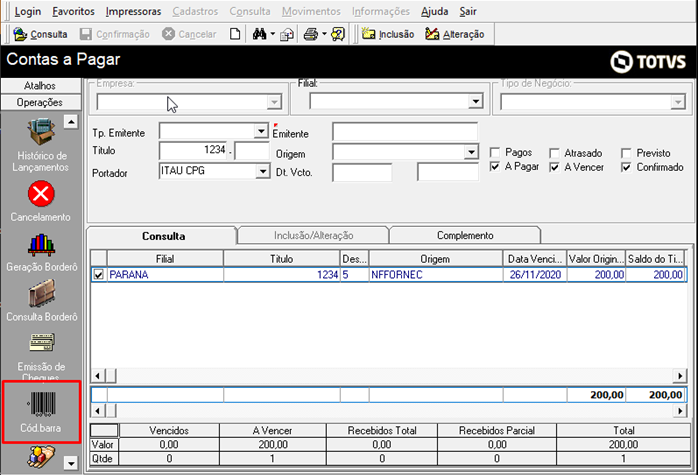The image size is (698, 475).
Task: Click the printer icon in toolbar
Action: (310, 34)
